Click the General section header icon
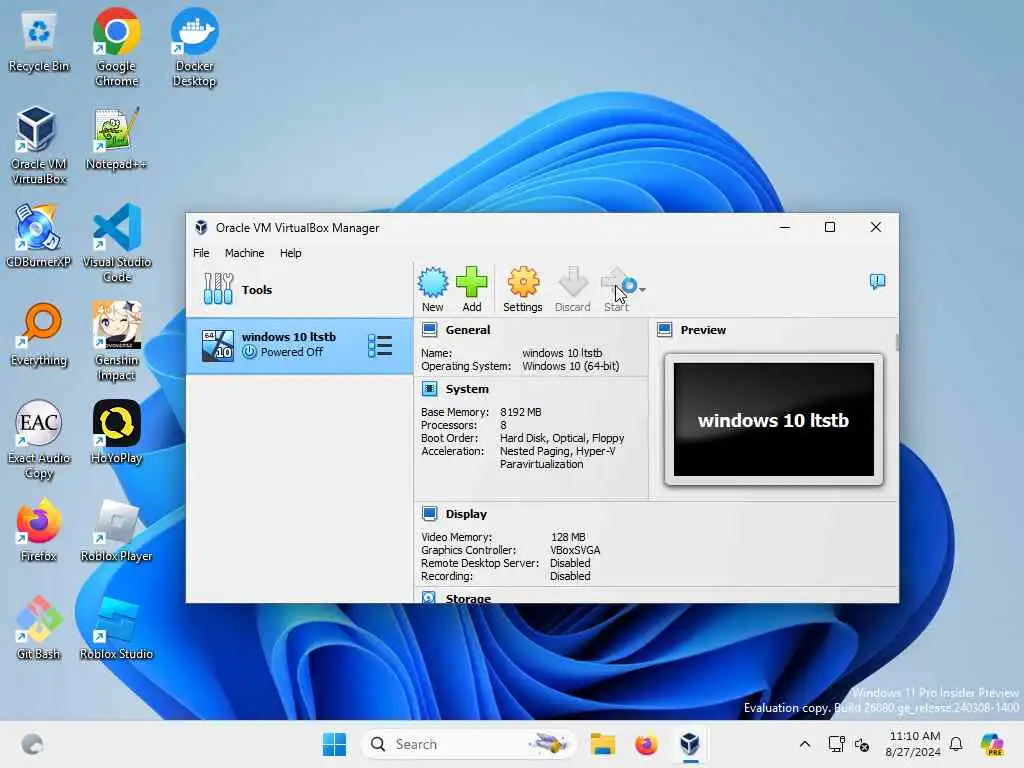Screen dimensions: 1024x768 pos(429,330)
